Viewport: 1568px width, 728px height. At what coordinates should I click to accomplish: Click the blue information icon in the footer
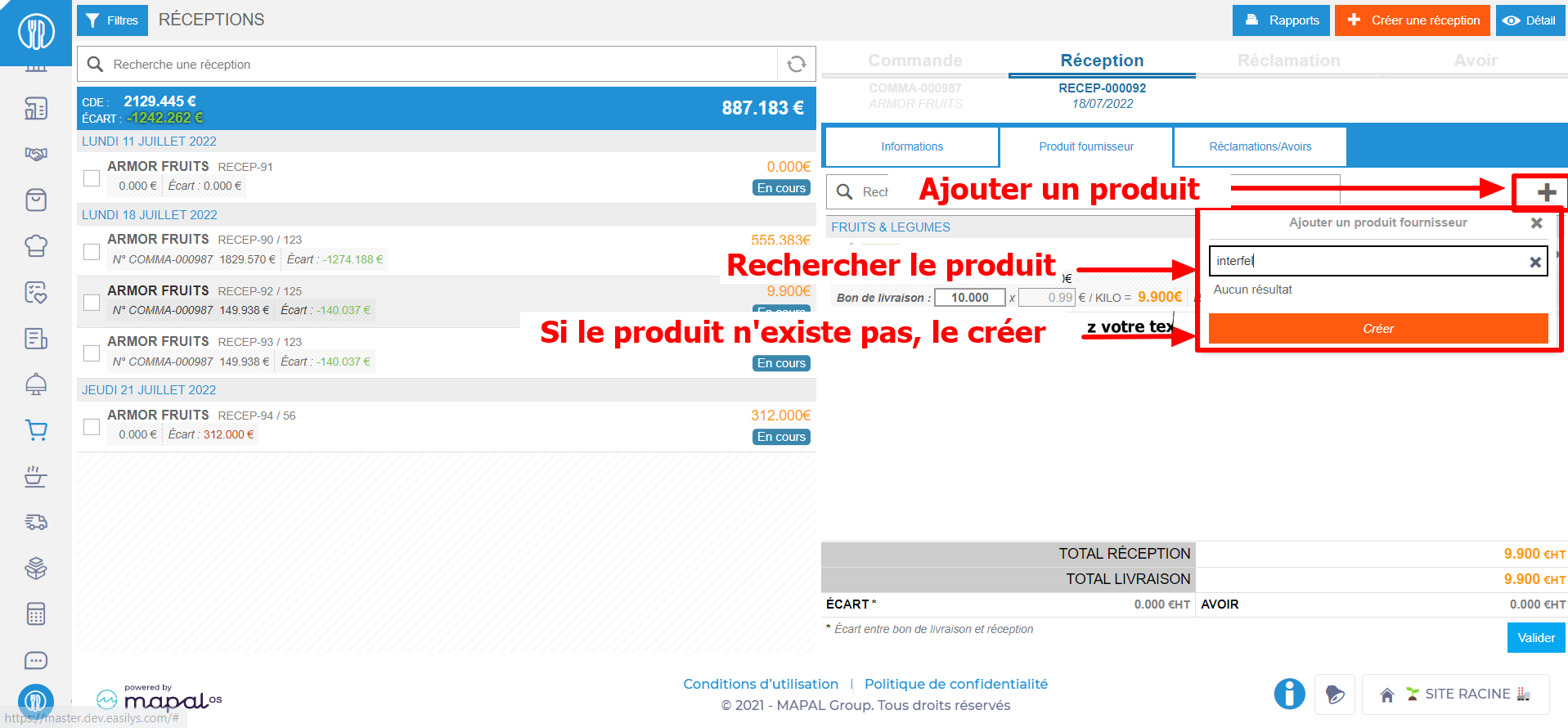[1289, 694]
